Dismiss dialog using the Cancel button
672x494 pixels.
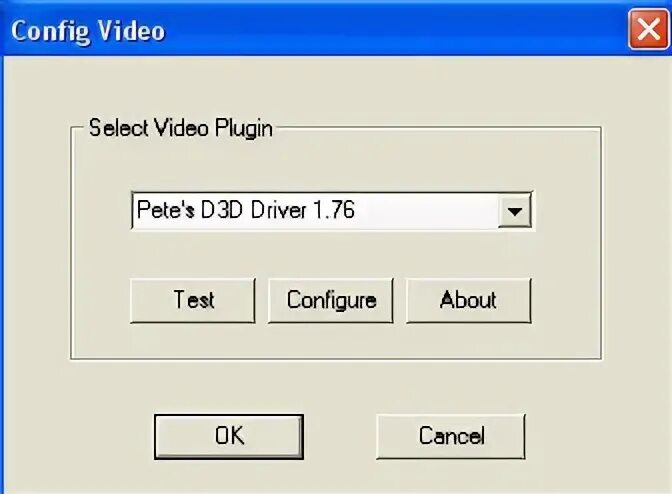(x=451, y=437)
